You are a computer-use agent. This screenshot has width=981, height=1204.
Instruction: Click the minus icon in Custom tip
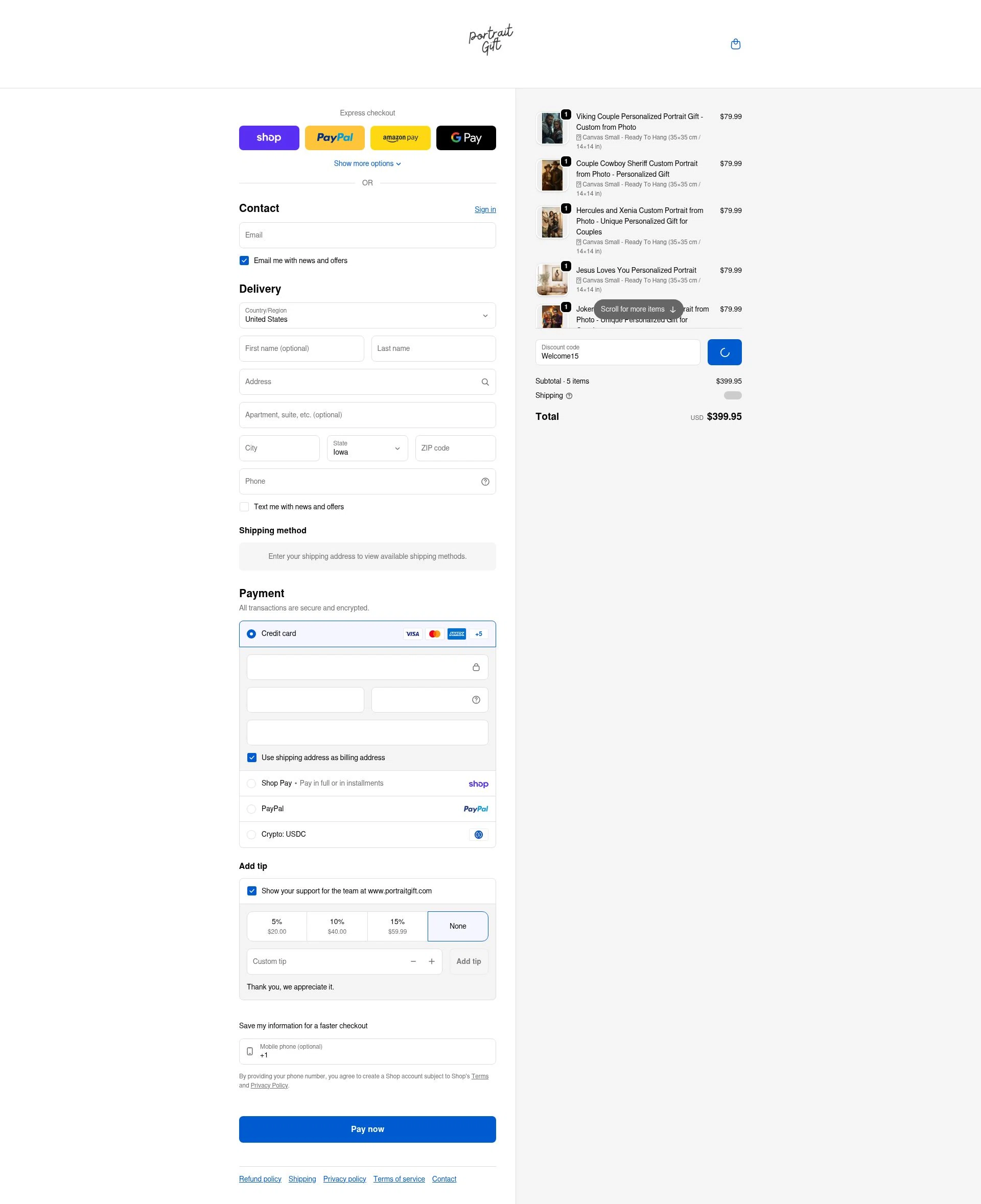[413, 962]
